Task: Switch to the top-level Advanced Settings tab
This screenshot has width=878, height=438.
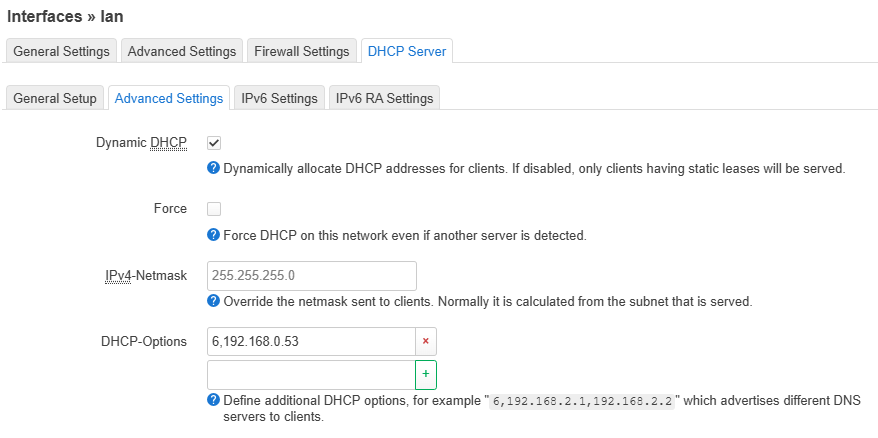Action: tap(182, 51)
